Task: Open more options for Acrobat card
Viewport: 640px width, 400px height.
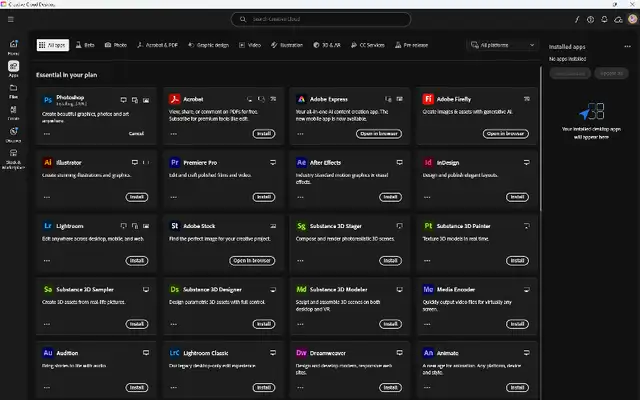Action: [x=174, y=134]
